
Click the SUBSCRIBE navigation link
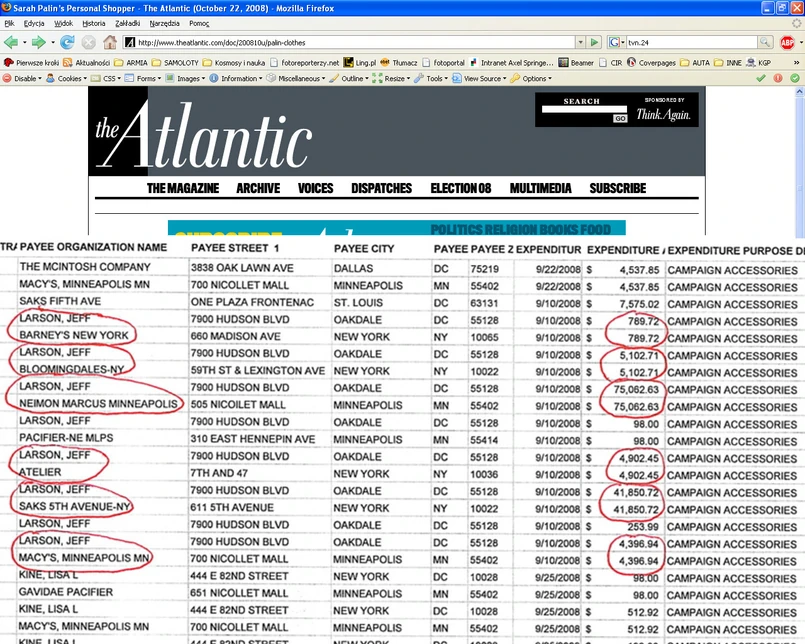coord(617,188)
